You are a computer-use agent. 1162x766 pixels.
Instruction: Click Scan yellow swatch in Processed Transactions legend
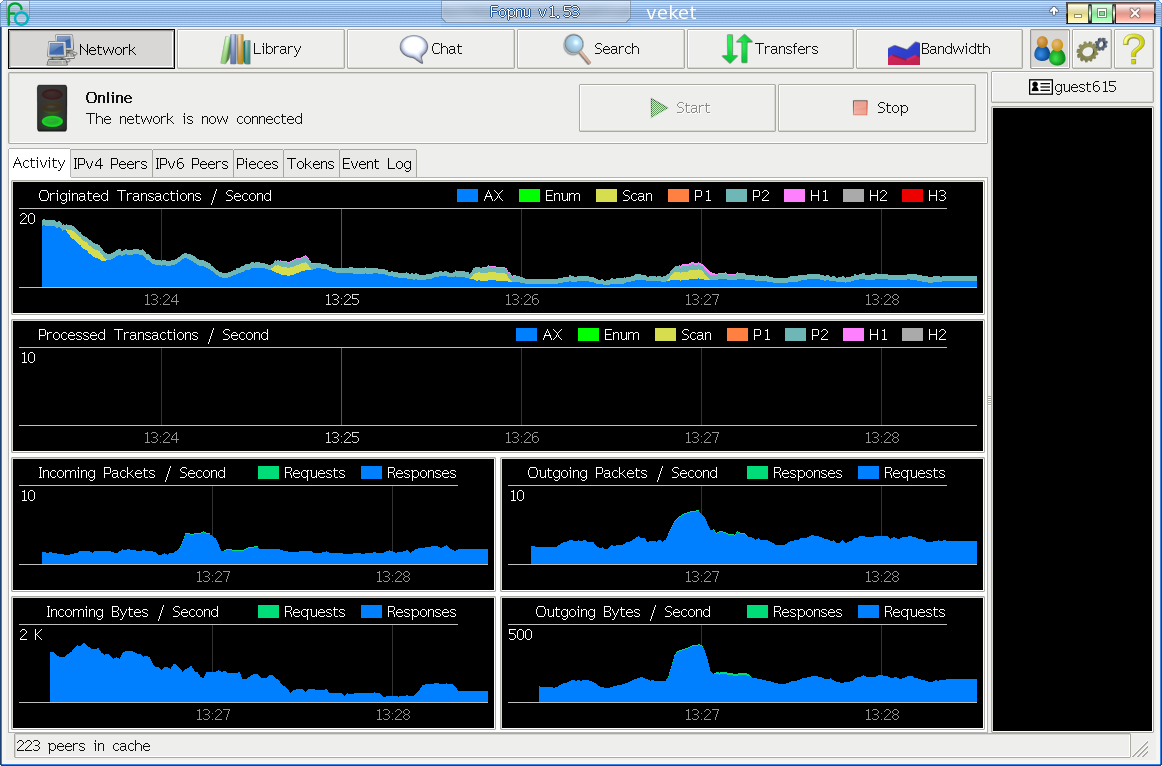[x=665, y=335]
